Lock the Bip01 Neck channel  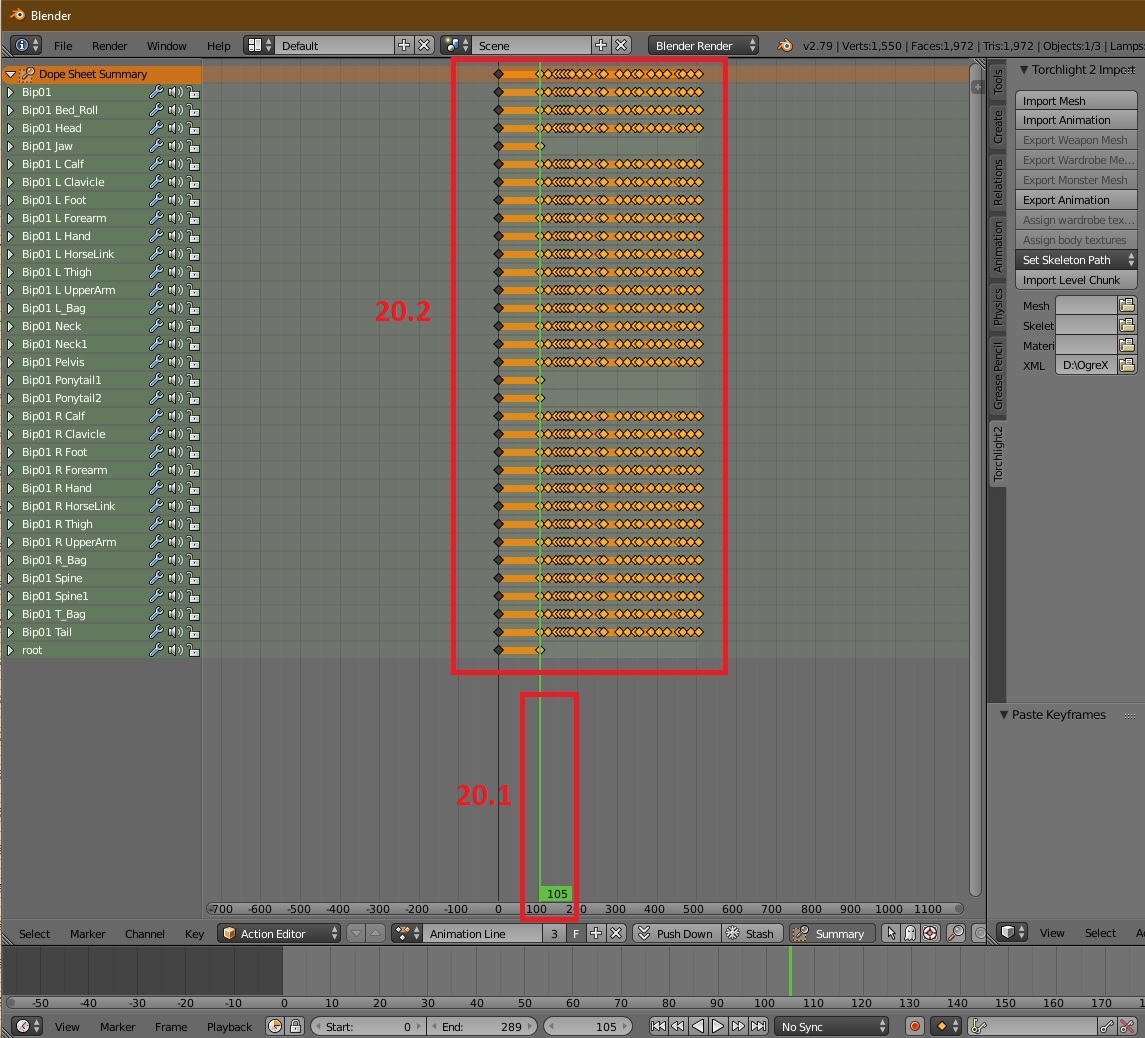pyautogui.click(x=194, y=327)
